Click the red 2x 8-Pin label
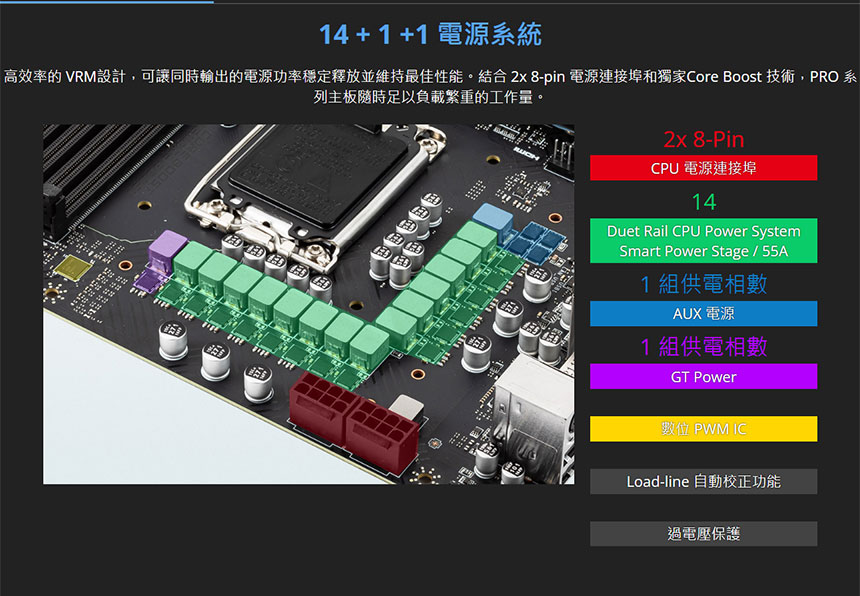Screen dimensions: 860x596 704,139
